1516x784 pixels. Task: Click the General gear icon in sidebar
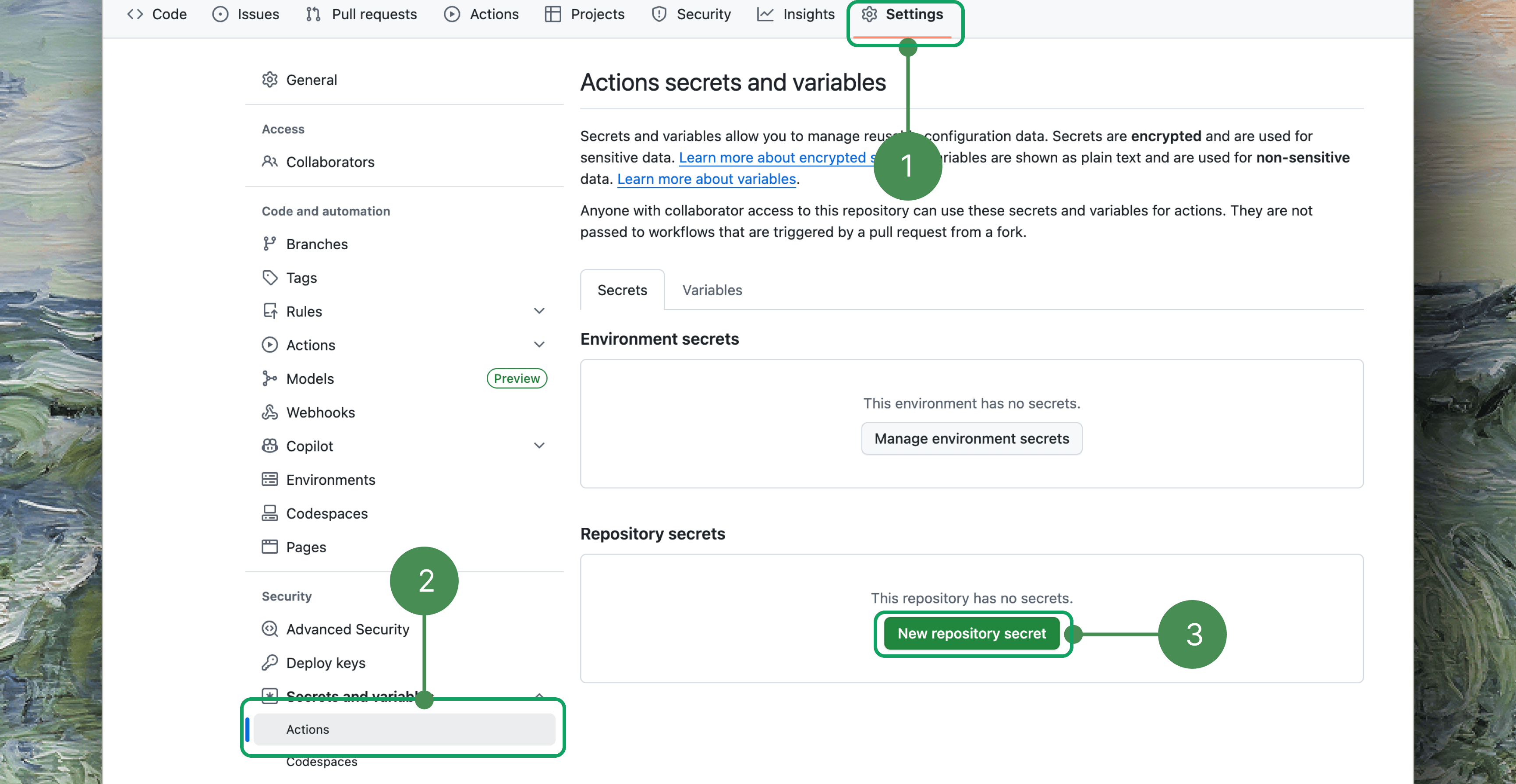pos(269,79)
